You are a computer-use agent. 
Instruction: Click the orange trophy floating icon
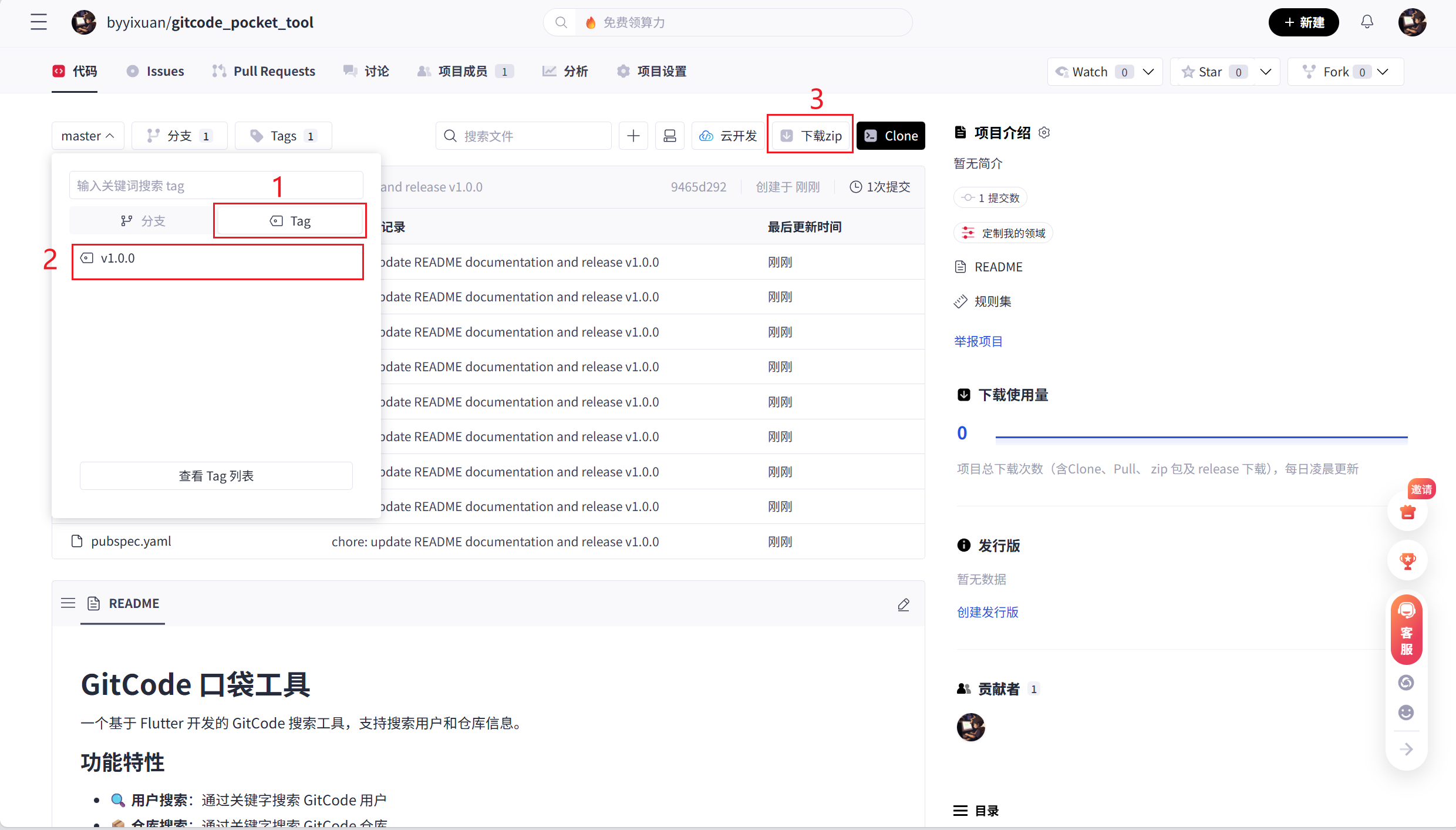tap(1407, 561)
